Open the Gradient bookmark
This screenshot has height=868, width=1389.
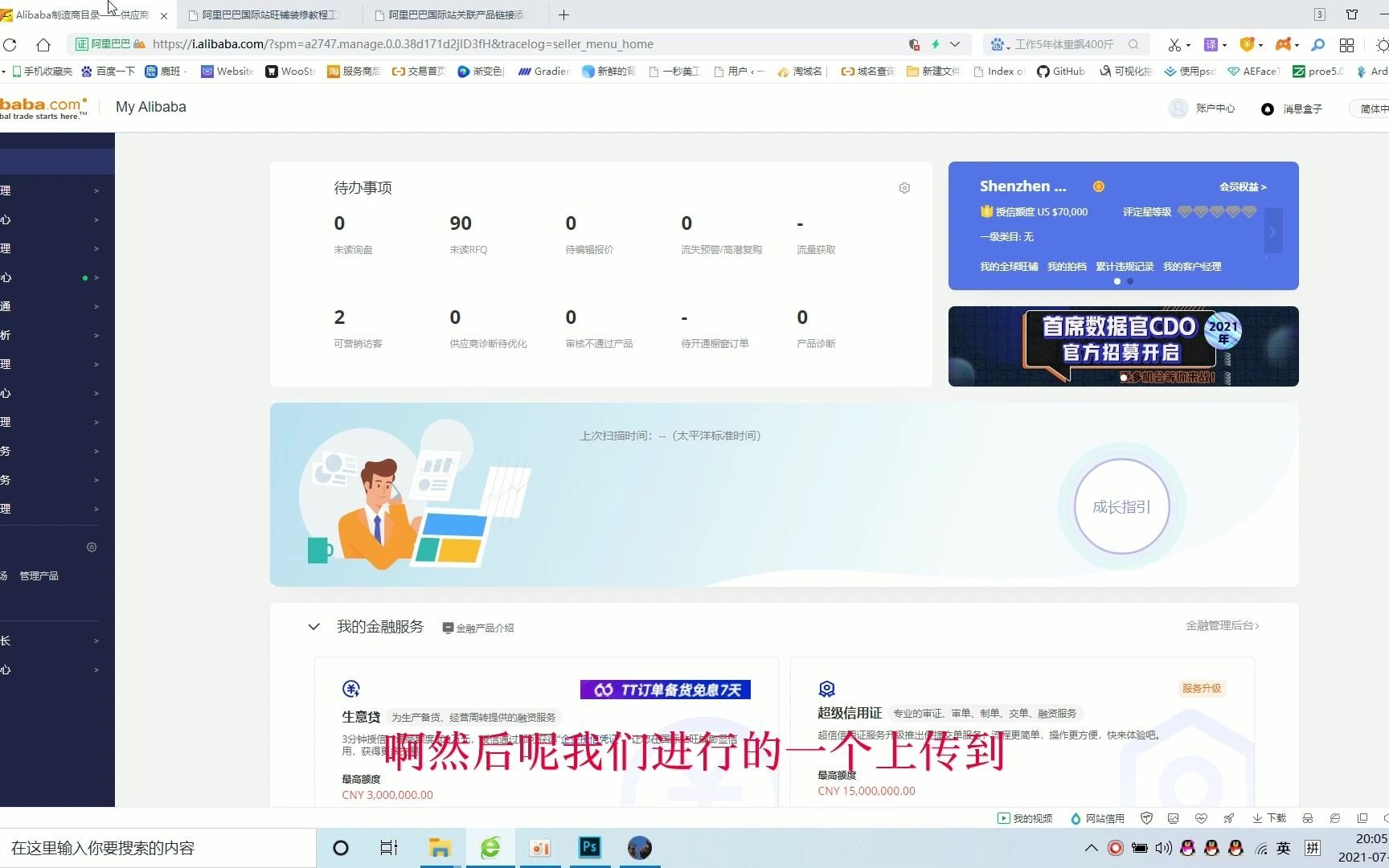[x=544, y=72]
